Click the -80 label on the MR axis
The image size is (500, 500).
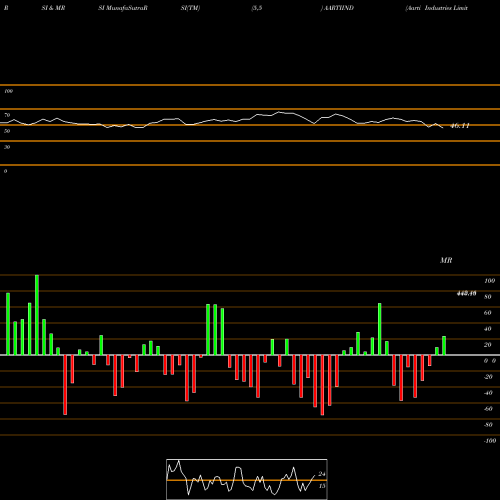(488, 425)
